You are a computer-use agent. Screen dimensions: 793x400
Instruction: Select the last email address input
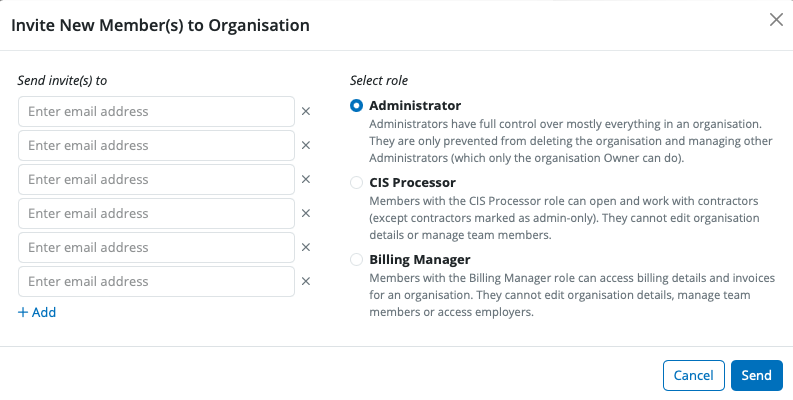click(156, 282)
